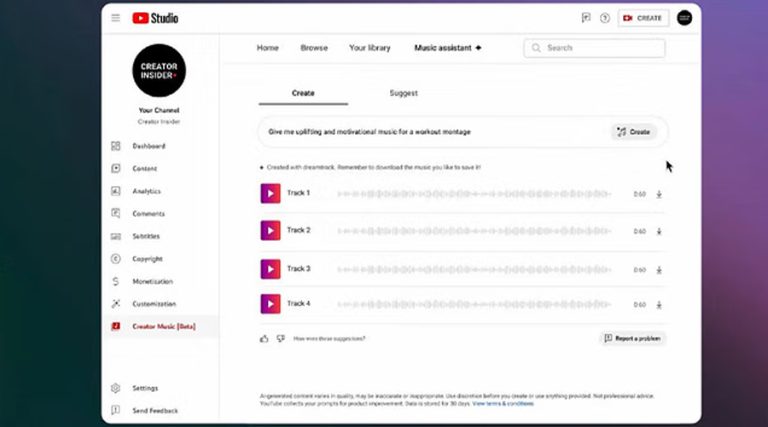
Task: Open Content in the sidebar
Action: point(144,168)
